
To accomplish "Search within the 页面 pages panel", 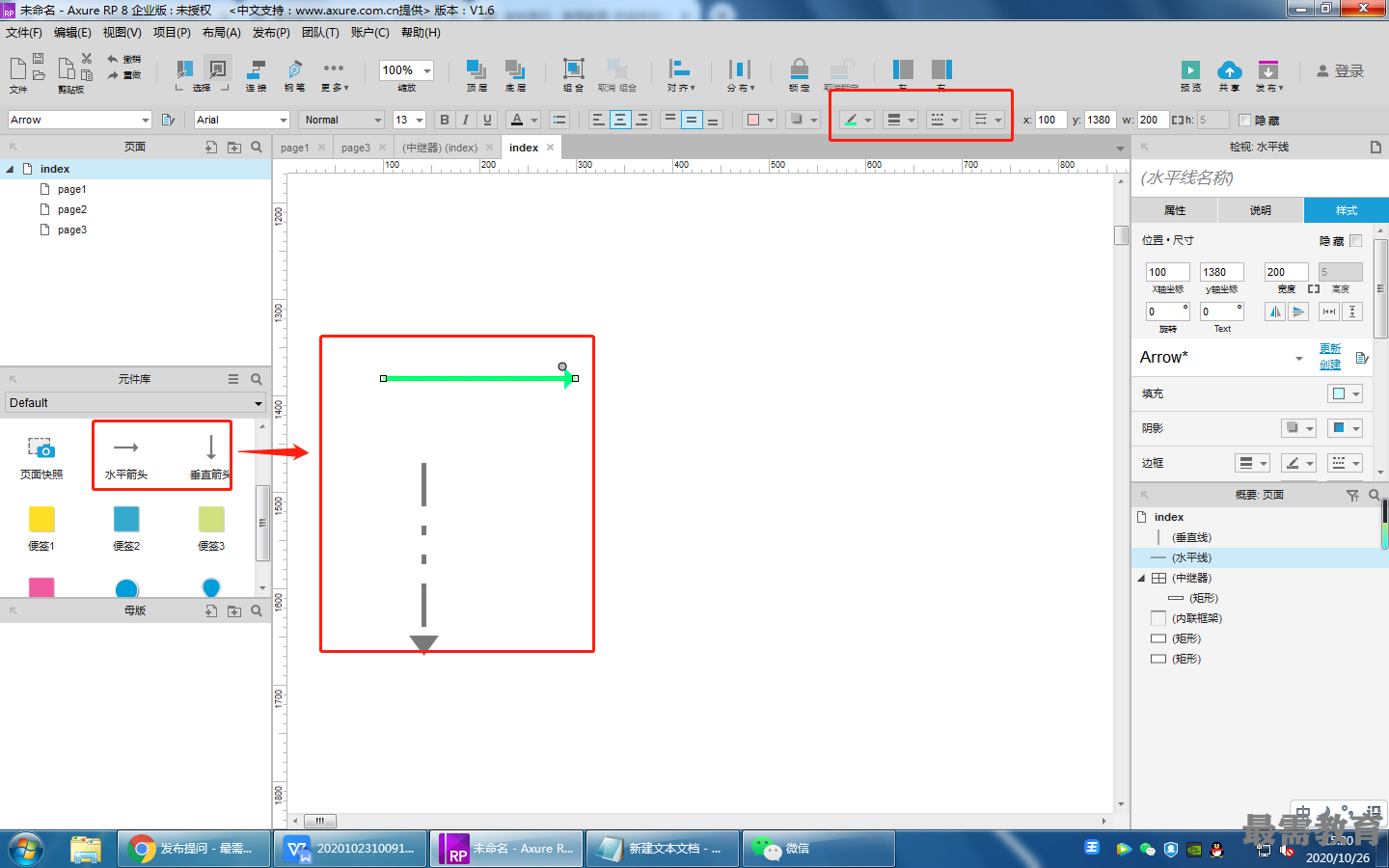I will pyautogui.click(x=257, y=147).
